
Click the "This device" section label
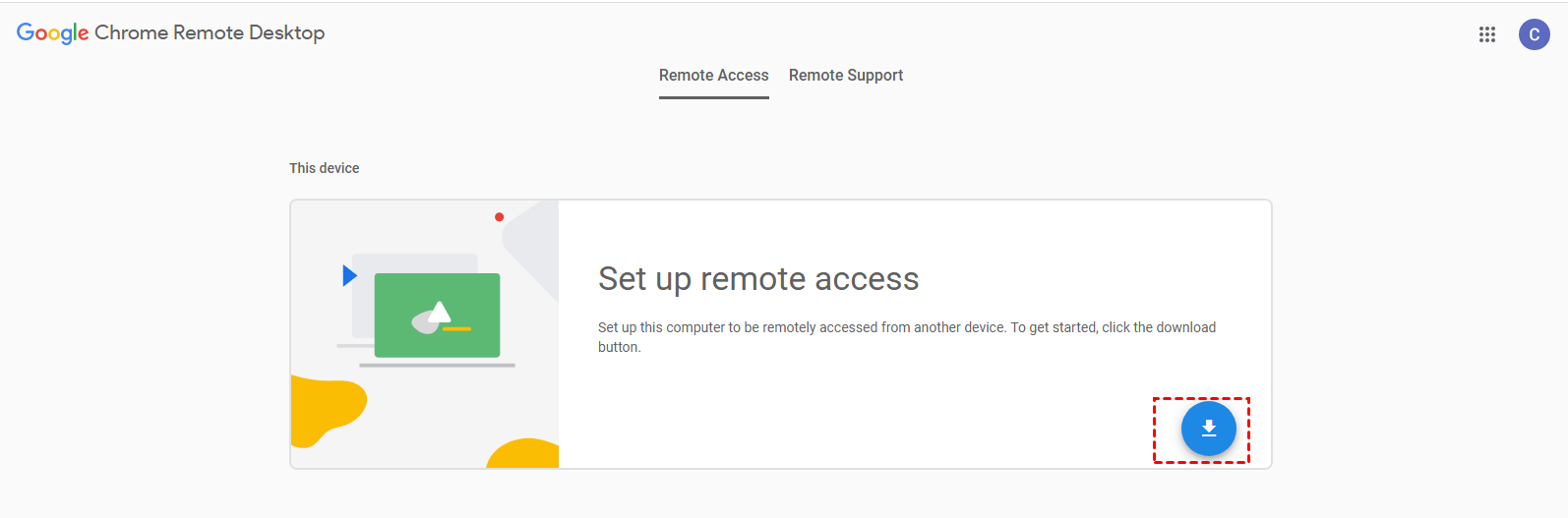[x=324, y=168]
